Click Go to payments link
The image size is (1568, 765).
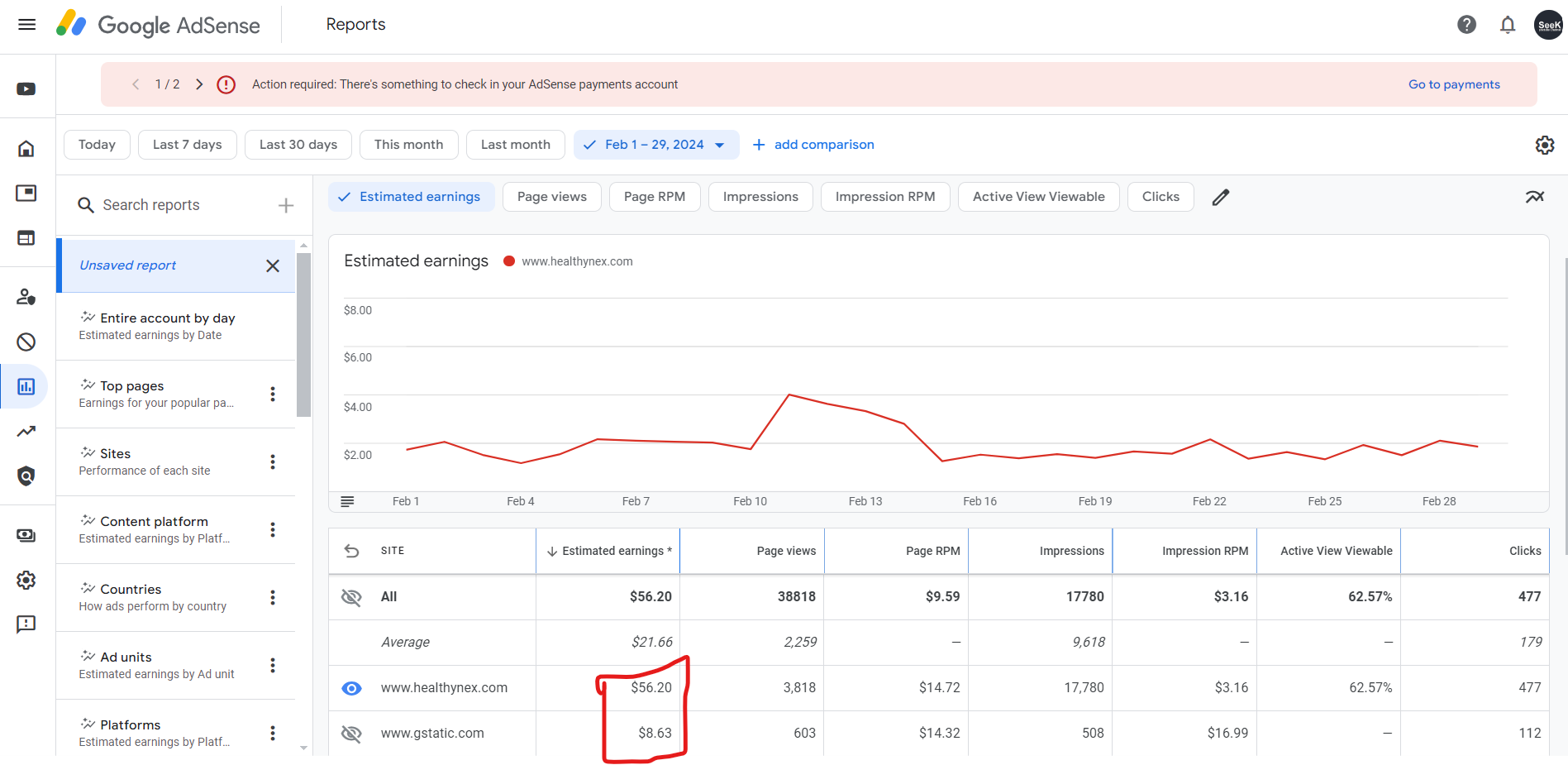point(1454,84)
